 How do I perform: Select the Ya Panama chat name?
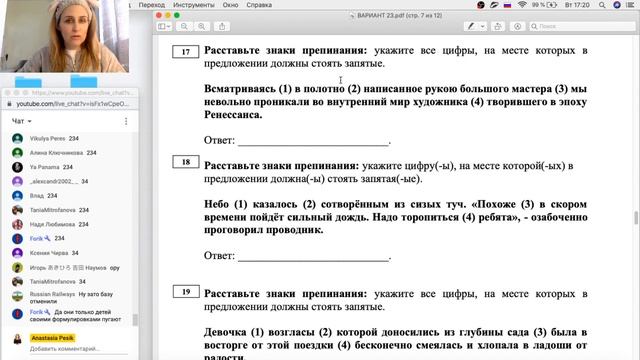(44, 167)
